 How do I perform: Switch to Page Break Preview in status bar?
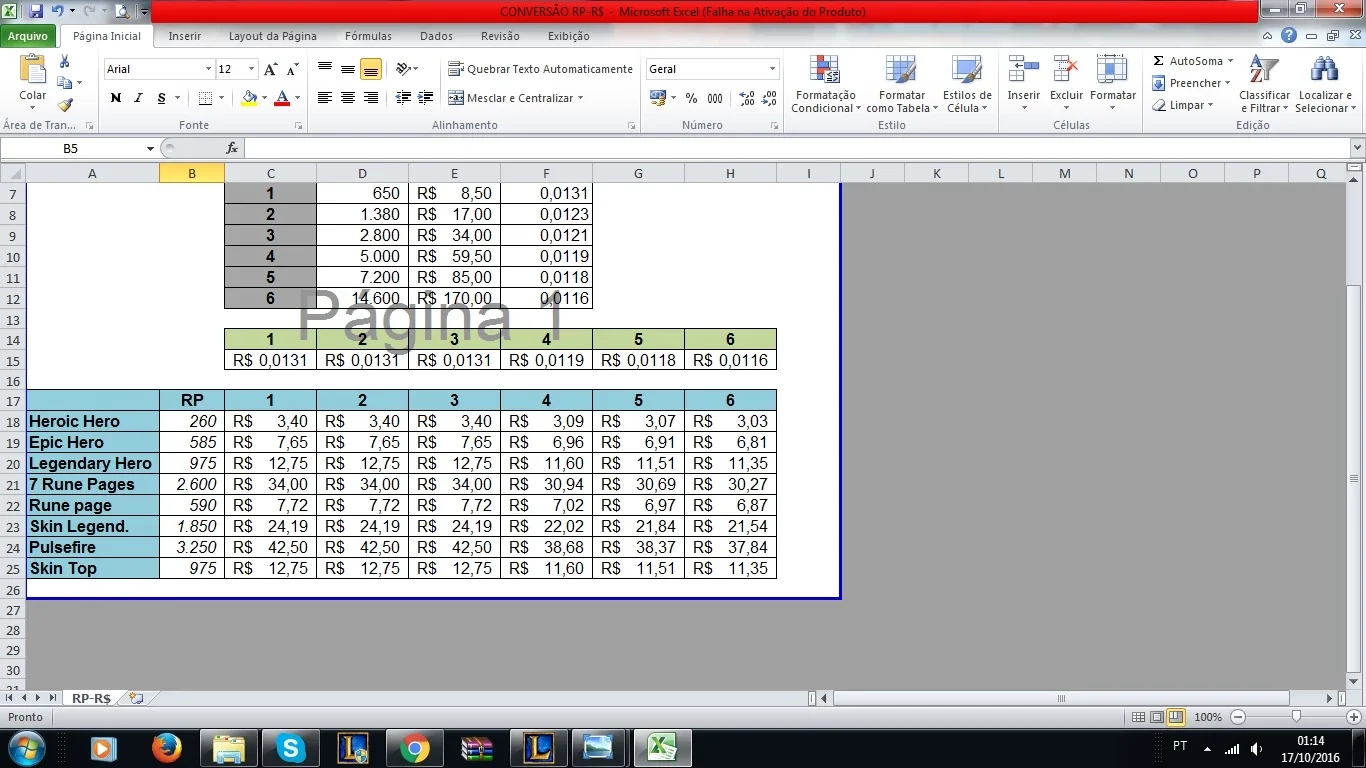tap(1176, 717)
